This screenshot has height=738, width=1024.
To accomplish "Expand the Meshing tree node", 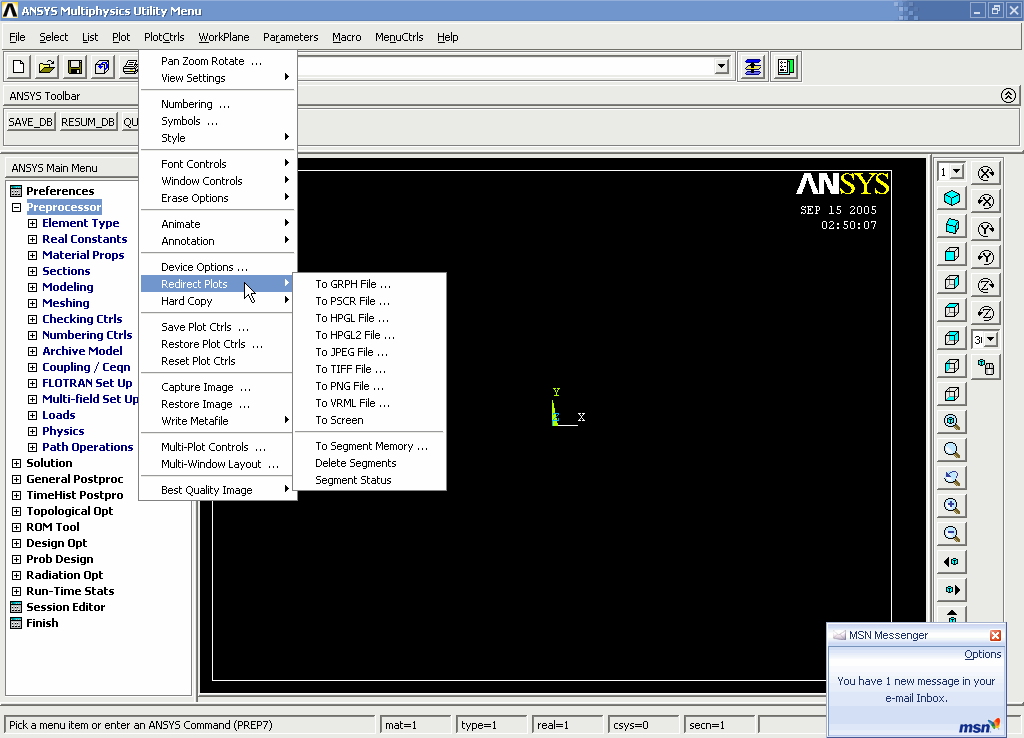I will click(32, 303).
